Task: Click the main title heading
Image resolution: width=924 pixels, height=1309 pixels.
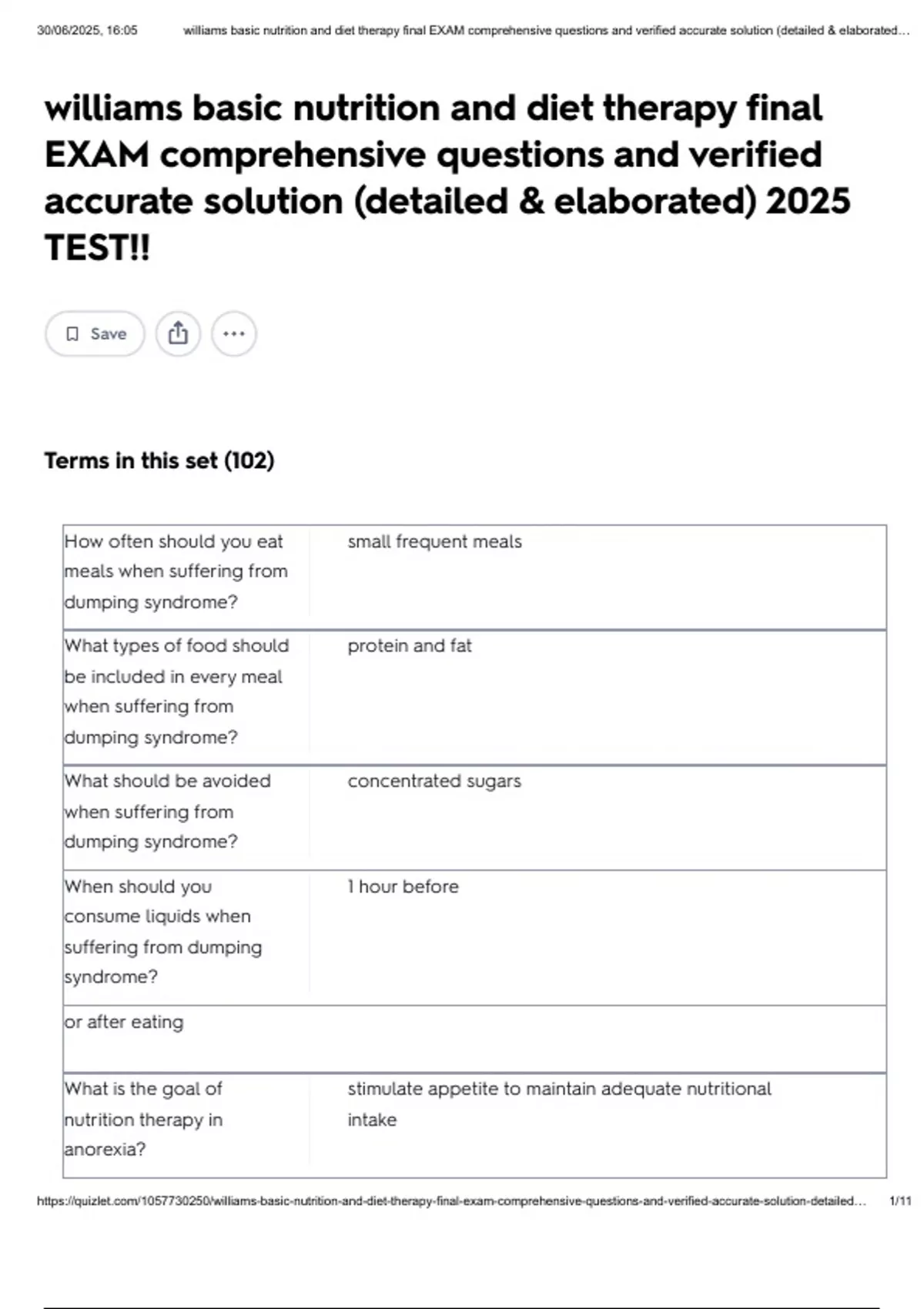Action: click(447, 178)
